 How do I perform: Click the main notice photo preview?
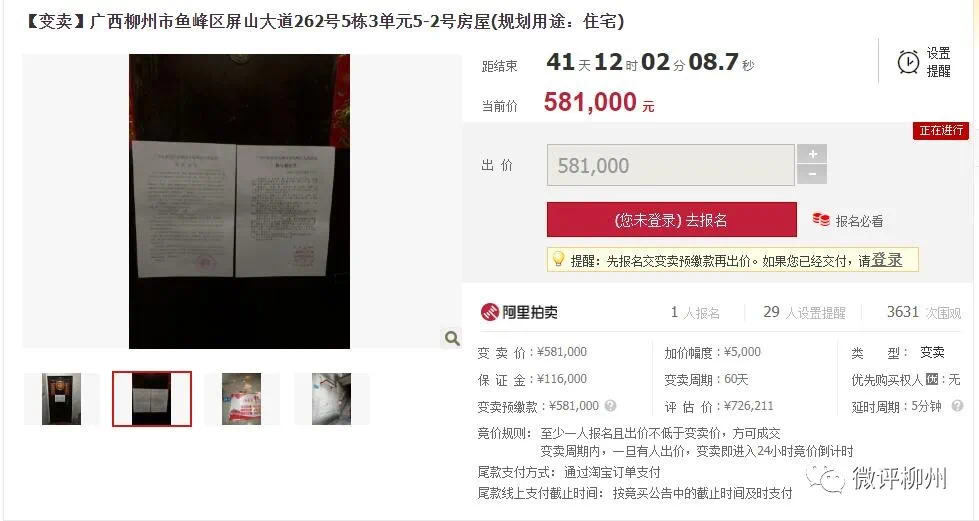pos(239,201)
